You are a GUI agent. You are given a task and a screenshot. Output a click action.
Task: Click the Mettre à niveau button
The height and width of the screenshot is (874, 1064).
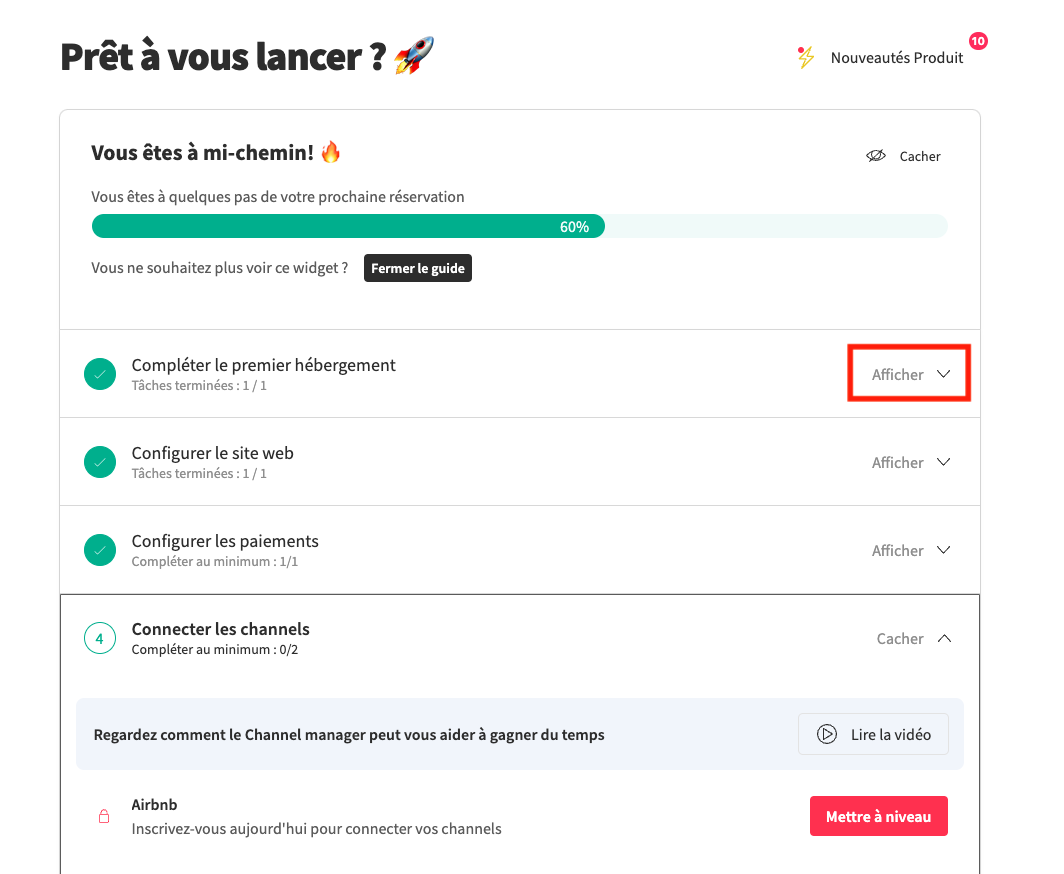pyautogui.click(x=878, y=816)
